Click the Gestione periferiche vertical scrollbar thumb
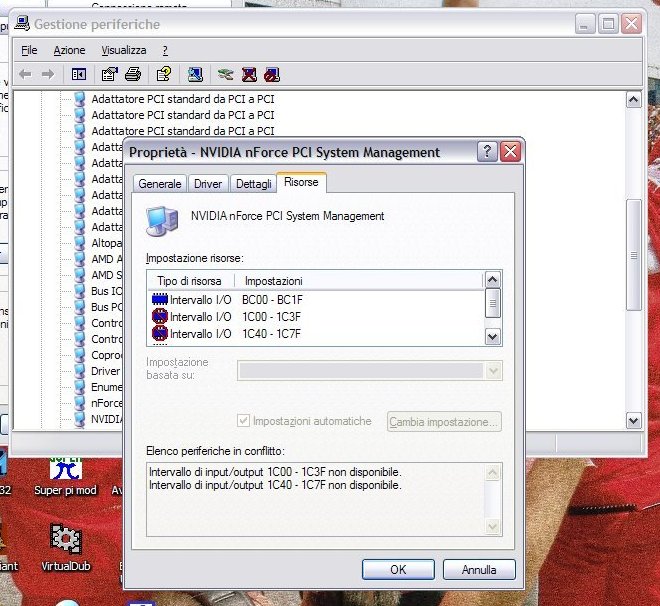Image resolution: width=660 pixels, height=606 pixels. pos(633,255)
